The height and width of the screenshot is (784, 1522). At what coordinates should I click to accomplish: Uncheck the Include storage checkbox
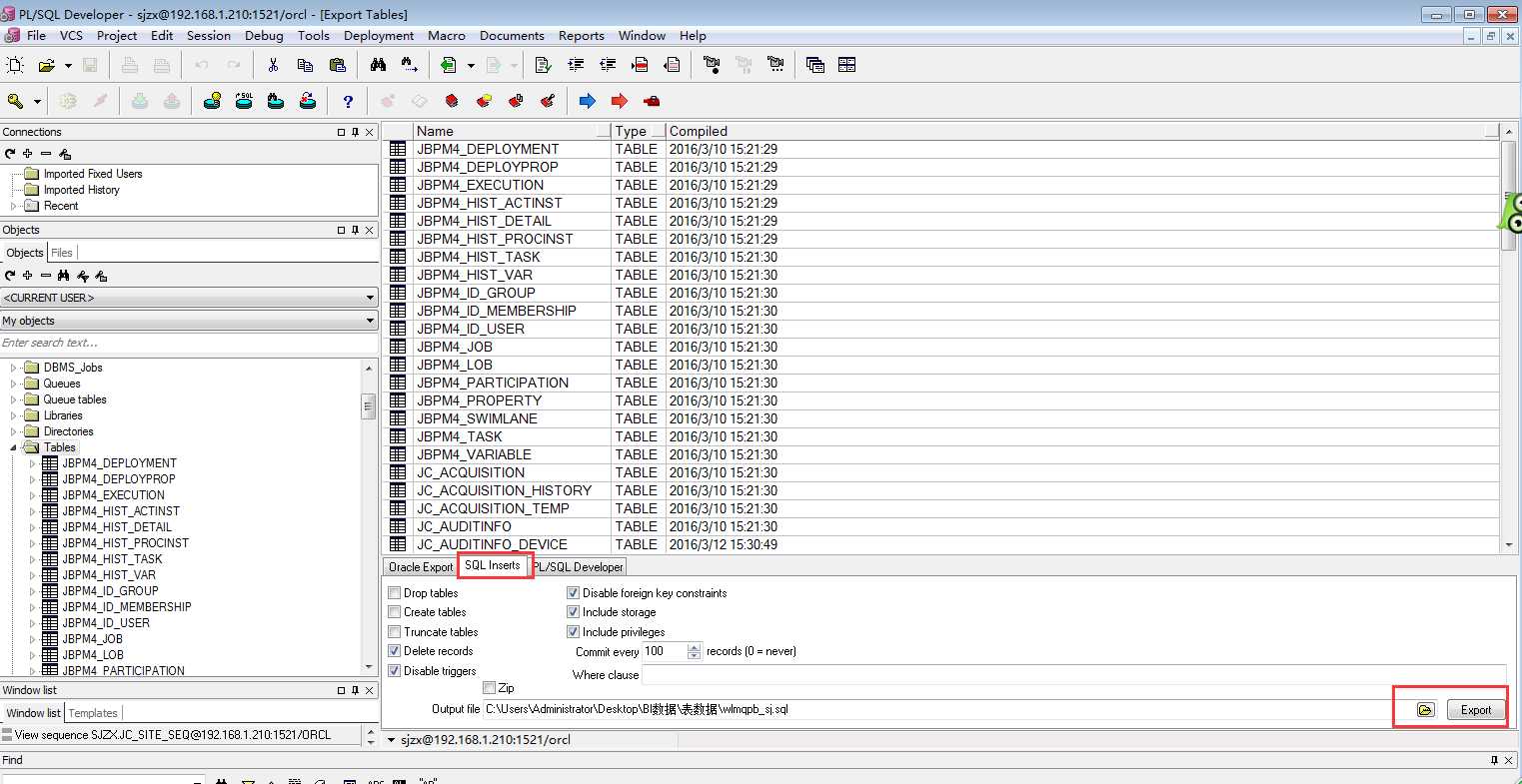(574, 612)
